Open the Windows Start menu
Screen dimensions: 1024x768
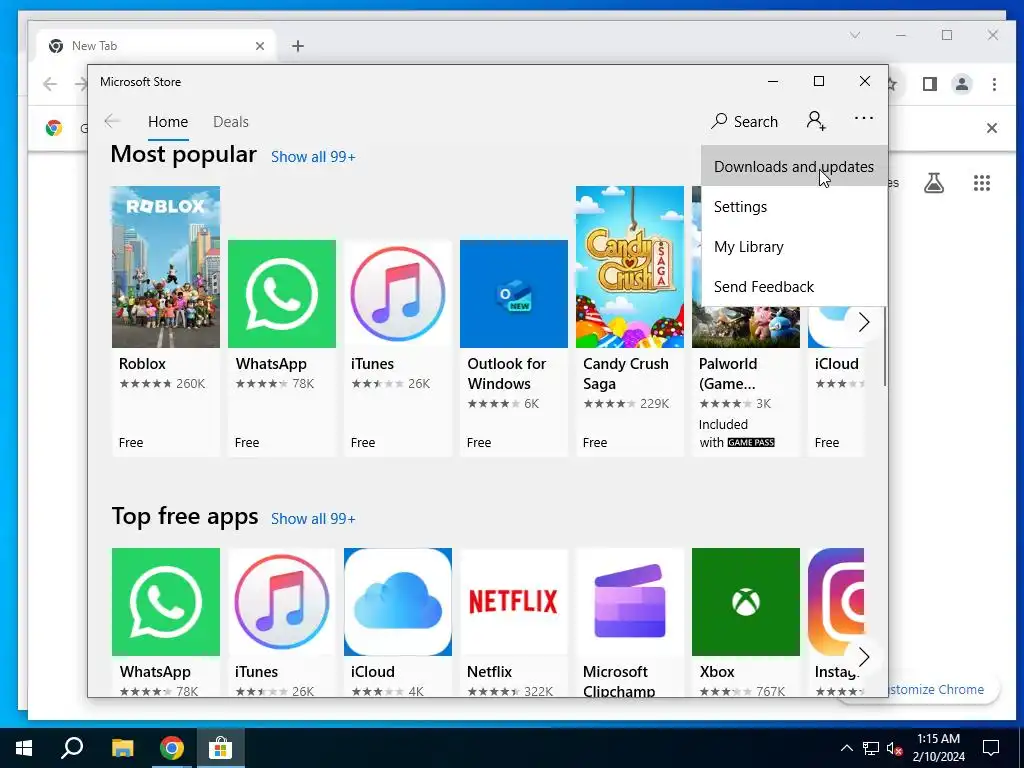tap(24, 748)
